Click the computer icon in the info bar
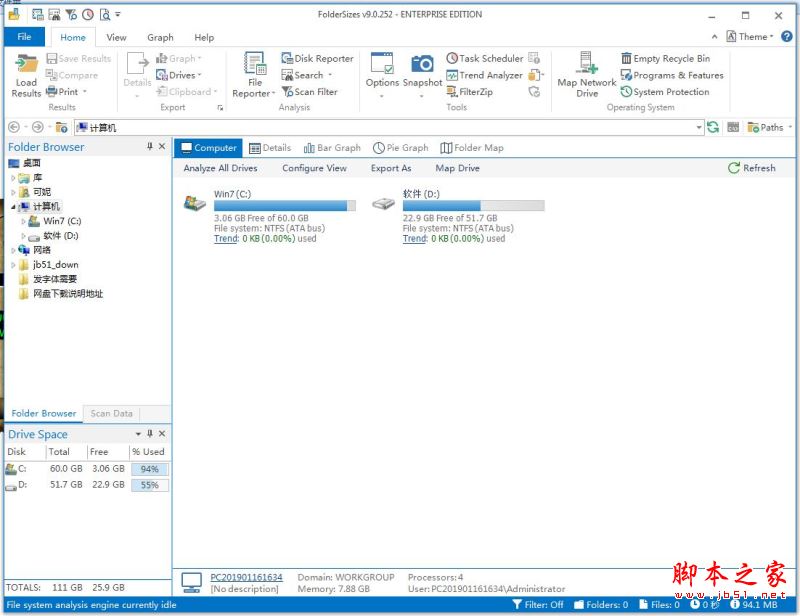Image resolution: width=800 pixels, height=616 pixels. coord(191,582)
